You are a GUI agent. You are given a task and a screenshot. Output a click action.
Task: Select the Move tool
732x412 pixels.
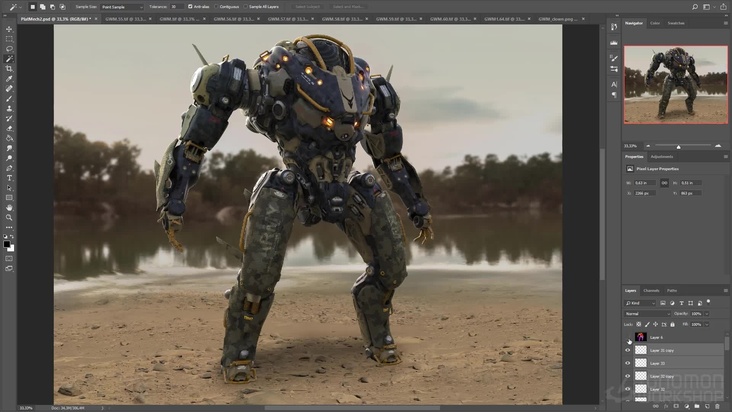pos(9,29)
